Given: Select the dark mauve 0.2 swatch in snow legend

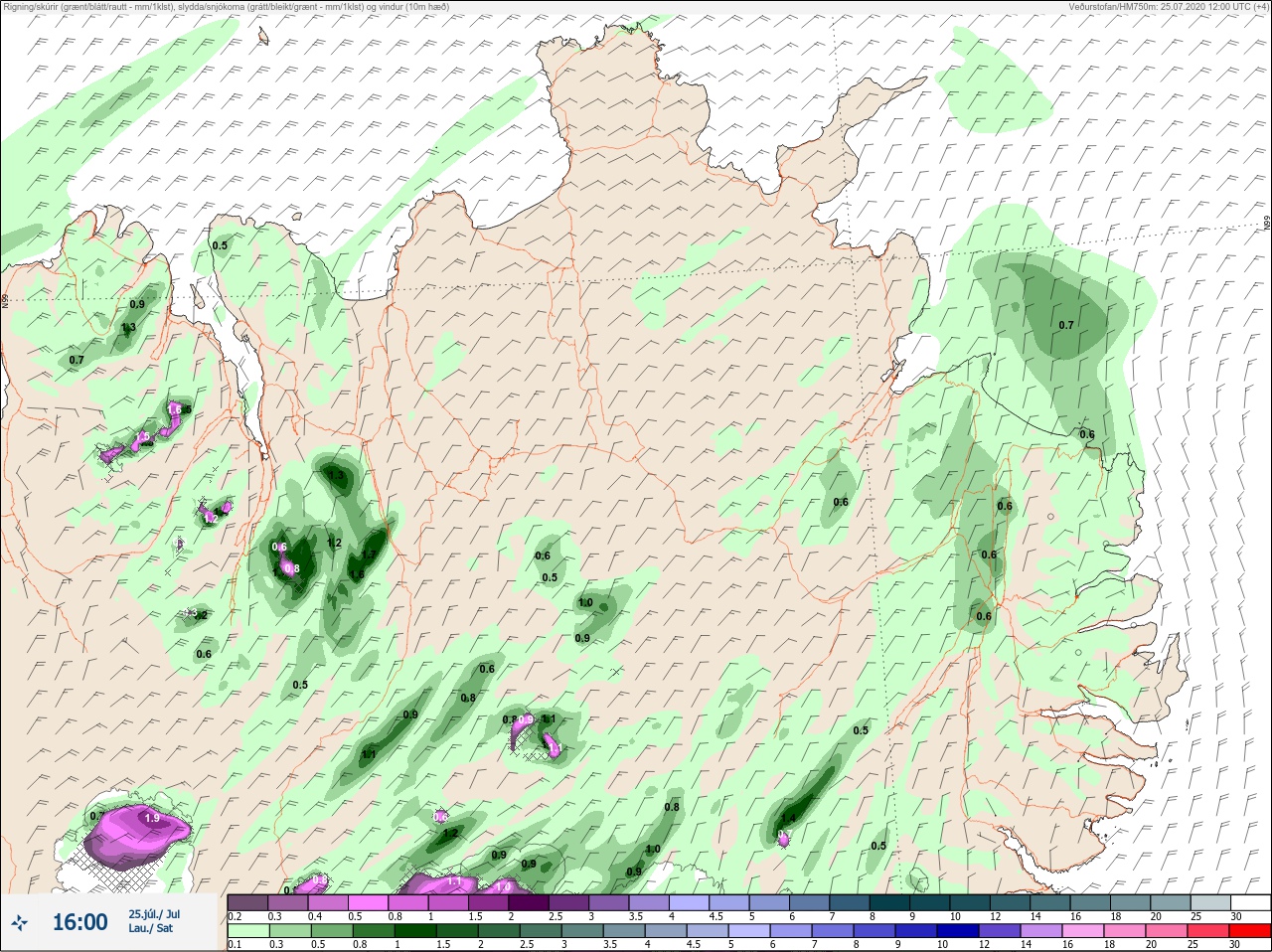Looking at the screenshot, I should point(247,902).
